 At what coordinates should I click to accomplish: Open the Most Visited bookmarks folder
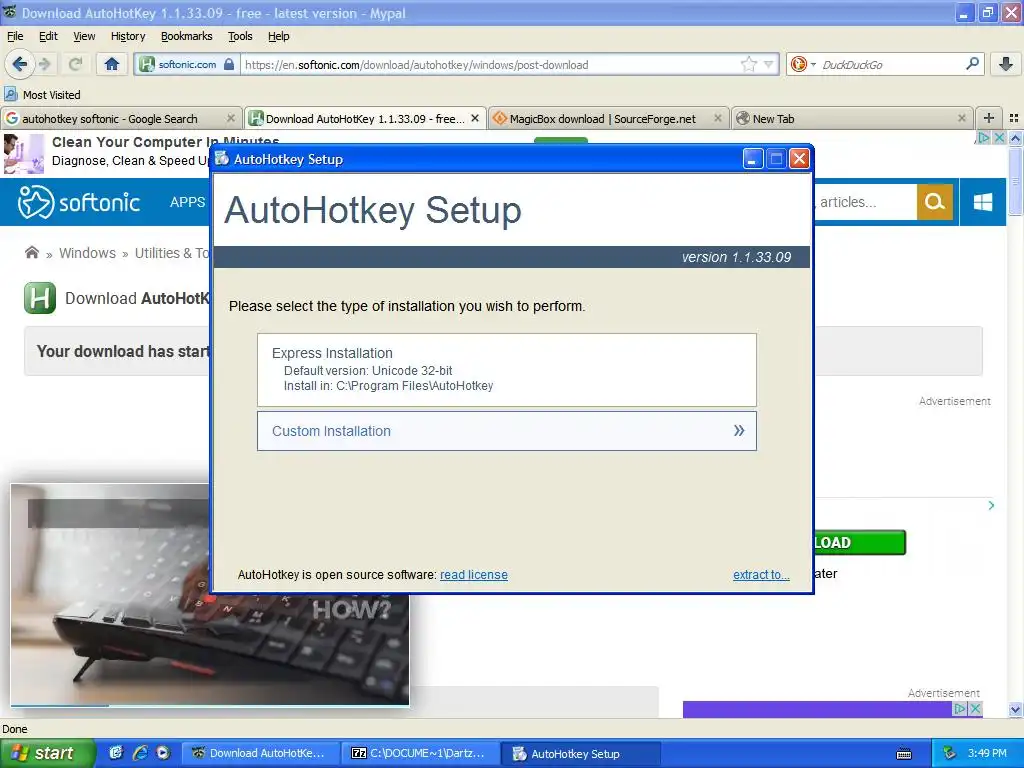coord(42,95)
